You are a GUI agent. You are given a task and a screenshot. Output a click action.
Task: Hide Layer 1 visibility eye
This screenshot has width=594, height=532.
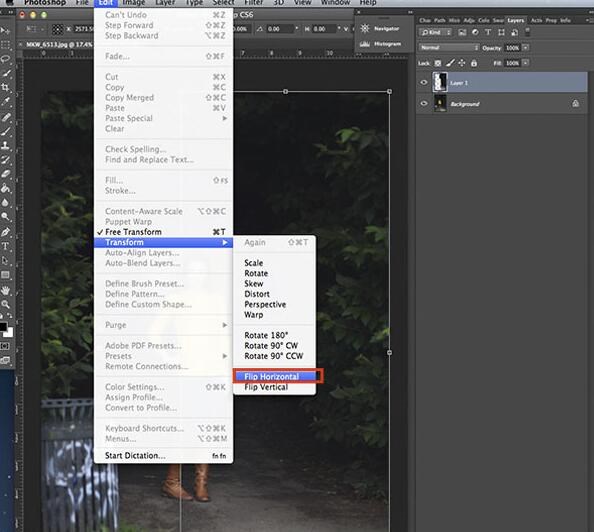point(424,82)
